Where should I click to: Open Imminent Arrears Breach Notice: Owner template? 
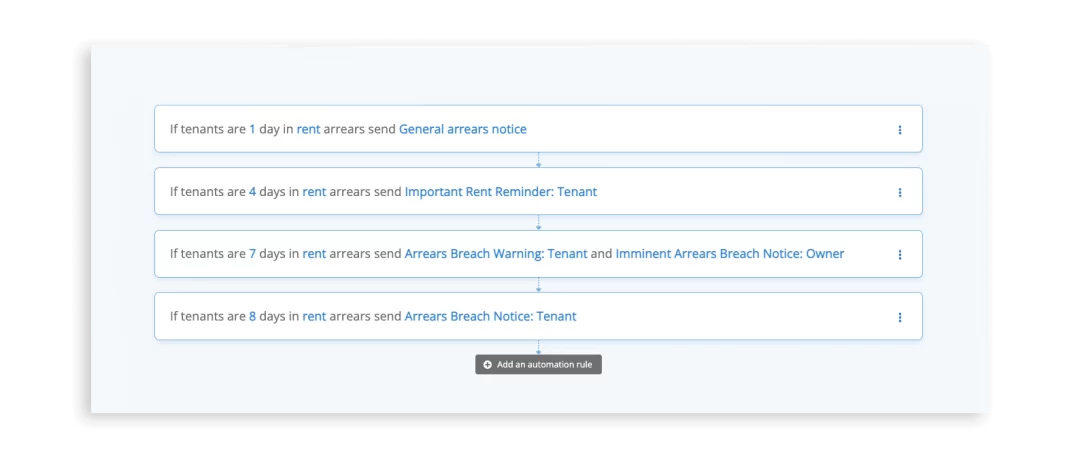[730, 253]
